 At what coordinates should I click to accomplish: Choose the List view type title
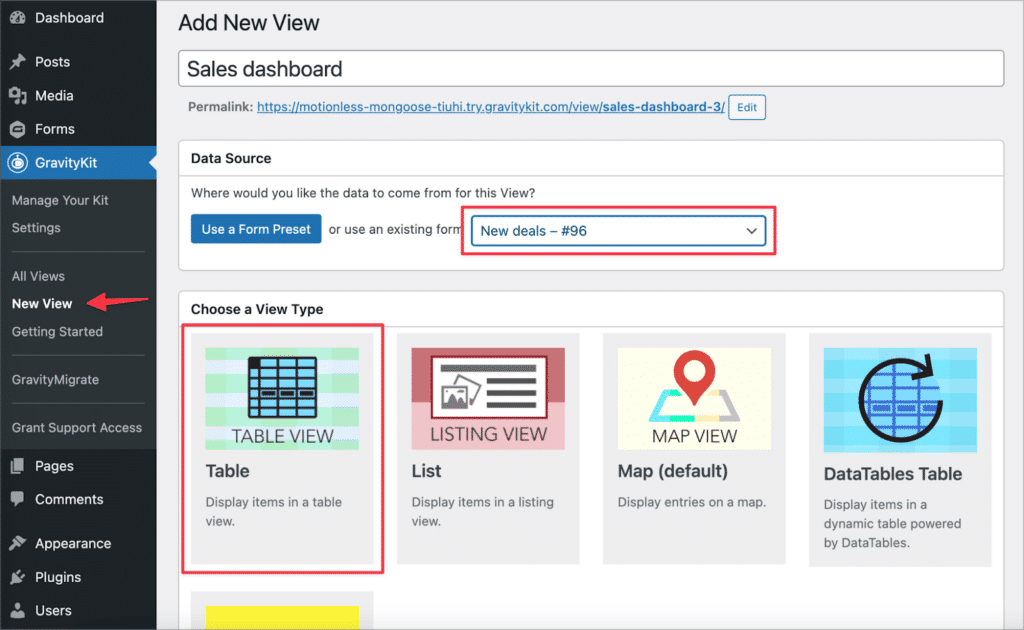click(426, 471)
